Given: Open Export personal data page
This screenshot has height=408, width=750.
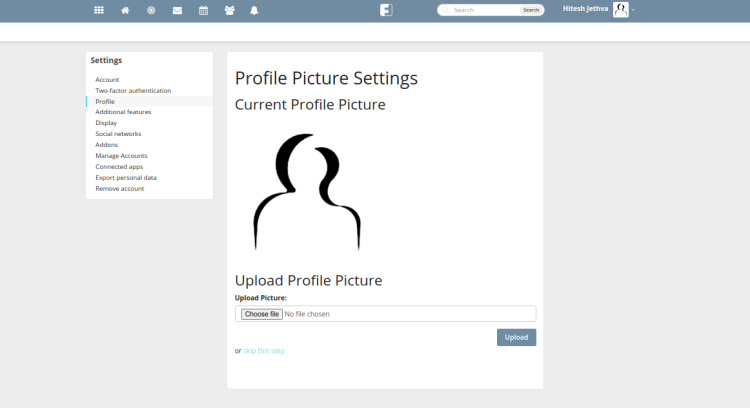Looking at the screenshot, I should pyautogui.click(x=126, y=177).
